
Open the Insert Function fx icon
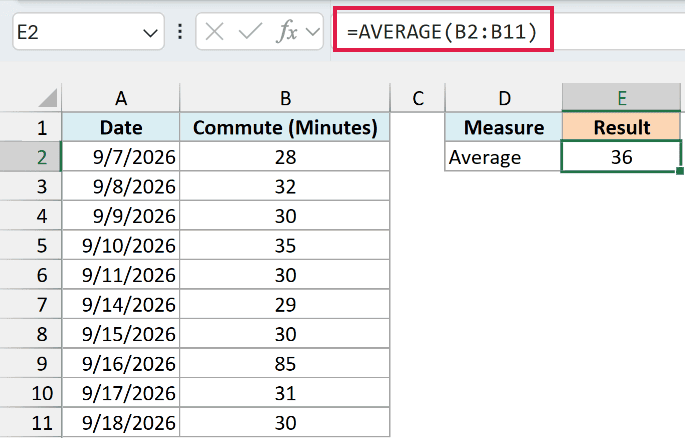pos(287,32)
